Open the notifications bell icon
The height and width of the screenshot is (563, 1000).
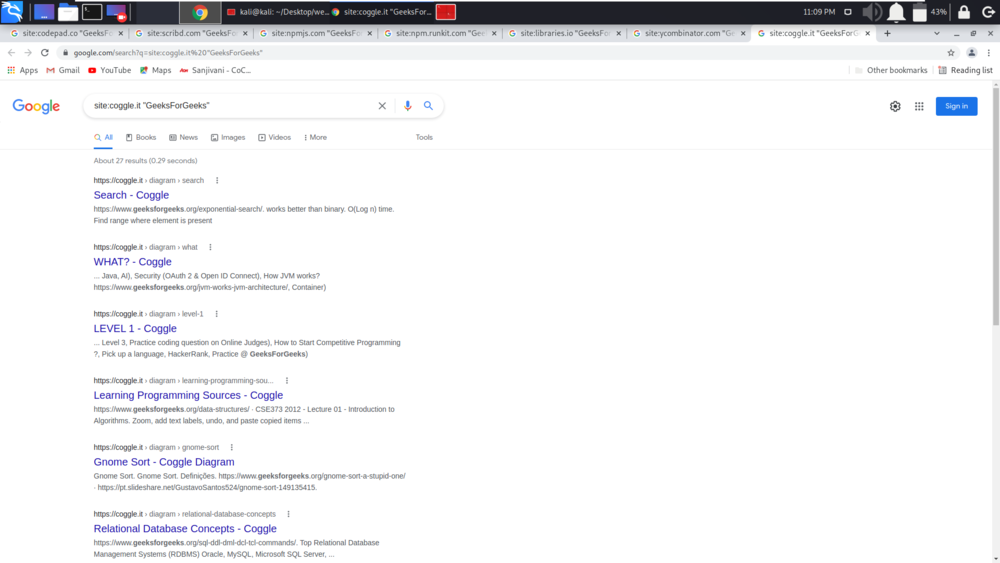tap(896, 11)
